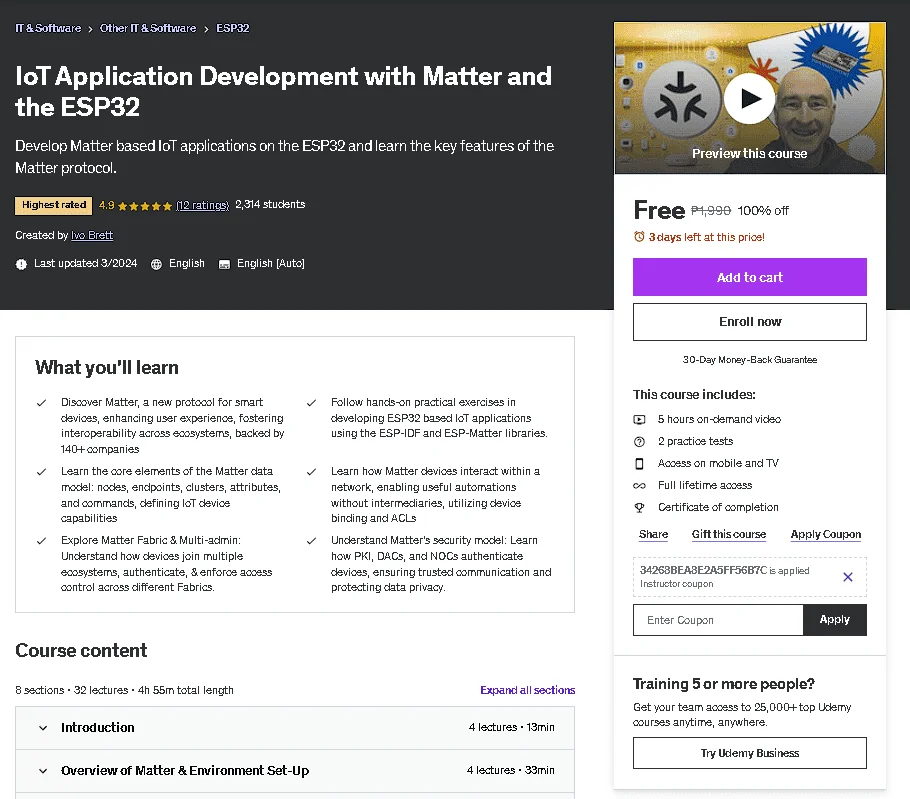This screenshot has width=910, height=799.
Task: Click Overview of Matter & Environment Set-Up title
Action: tap(185, 771)
